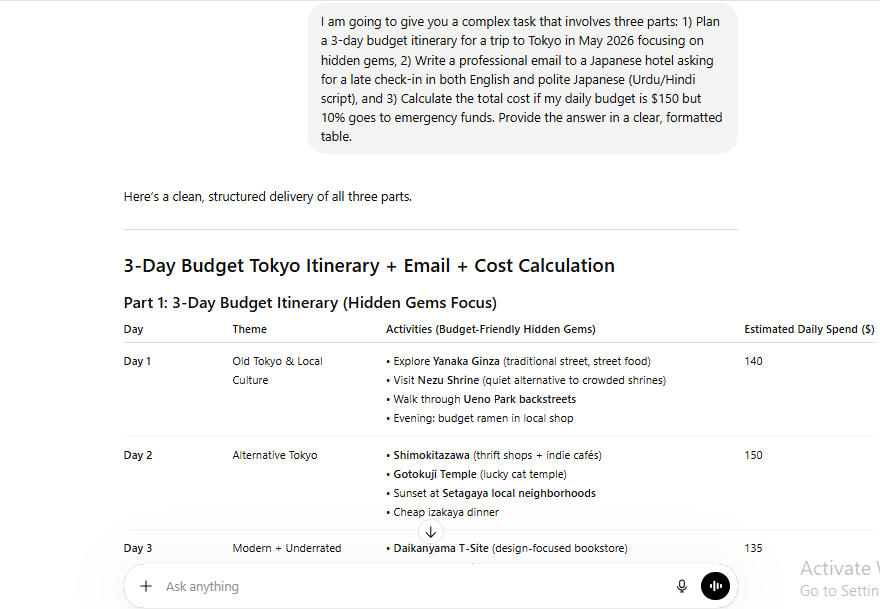
Task: Click the bold Yanaka Ginza text
Action: [466, 361]
